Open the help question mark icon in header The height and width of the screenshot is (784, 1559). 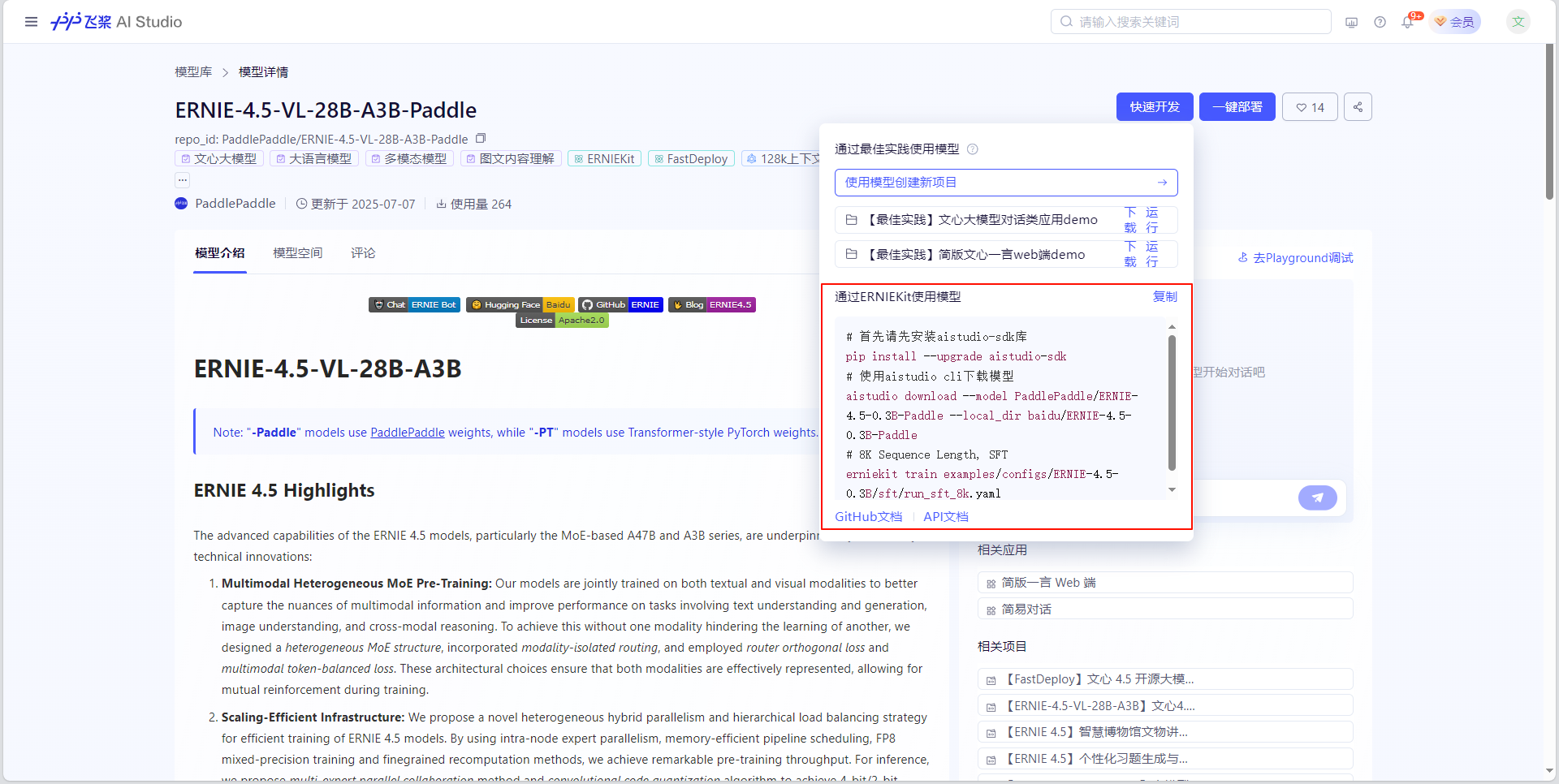tap(1380, 22)
